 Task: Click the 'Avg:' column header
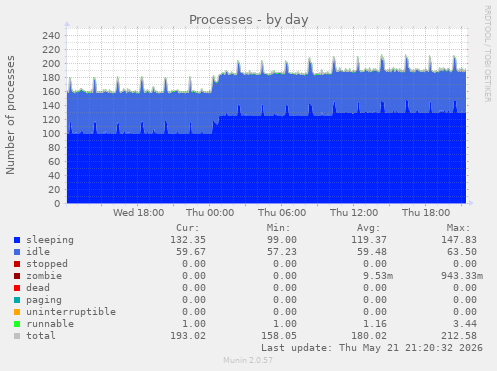pos(368,228)
